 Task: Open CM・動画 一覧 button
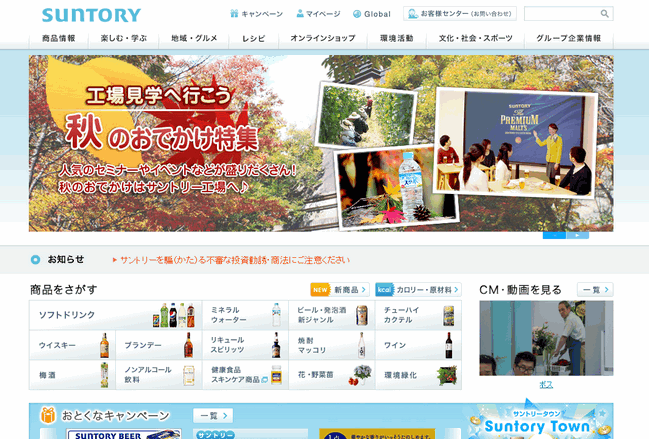[595, 290]
